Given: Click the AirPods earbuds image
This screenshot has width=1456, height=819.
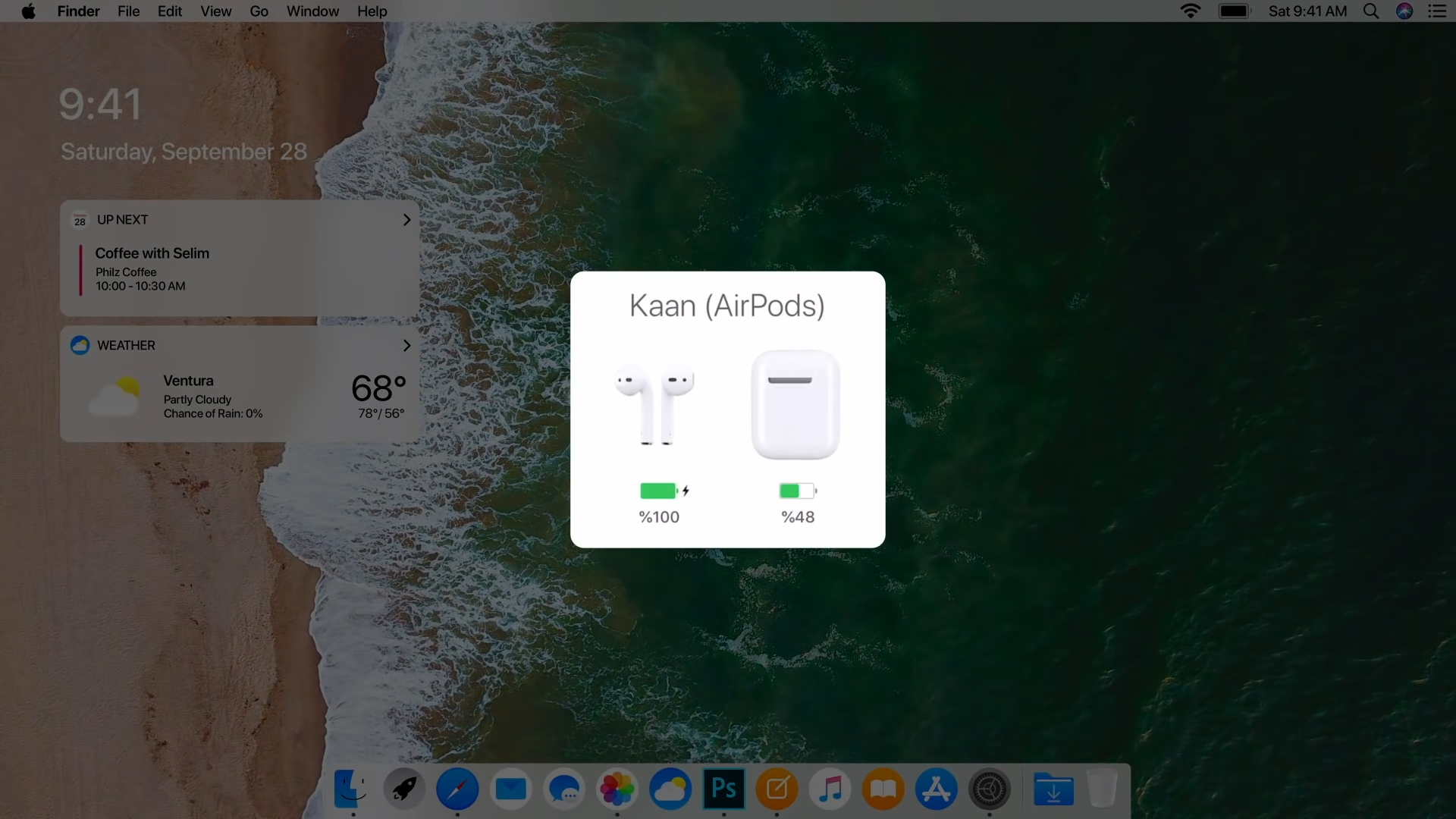Looking at the screenshot, I should click(x=654, y=404).
